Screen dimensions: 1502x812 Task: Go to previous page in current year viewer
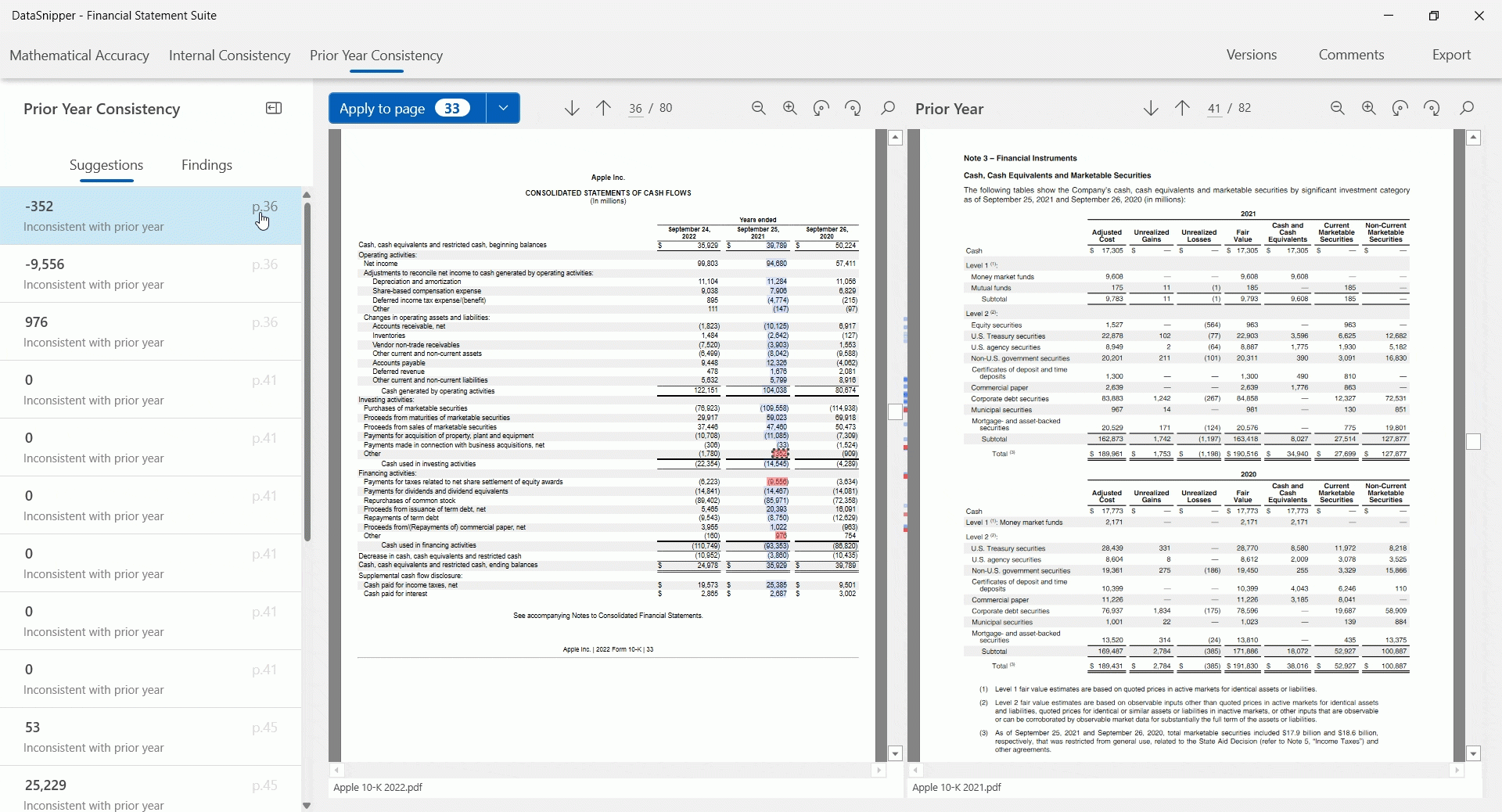pyautogui.click(x=603, y=108)
